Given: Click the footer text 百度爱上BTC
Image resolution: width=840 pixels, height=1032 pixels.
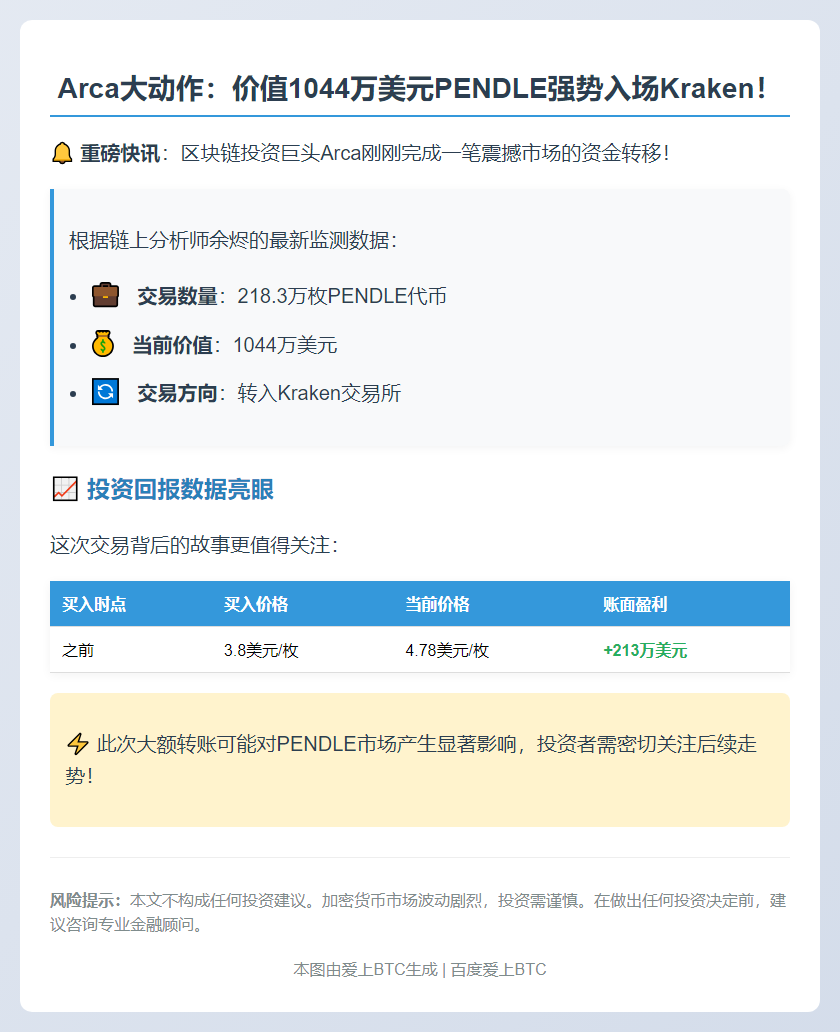Looking at the screenshot, I should (498, 969).
